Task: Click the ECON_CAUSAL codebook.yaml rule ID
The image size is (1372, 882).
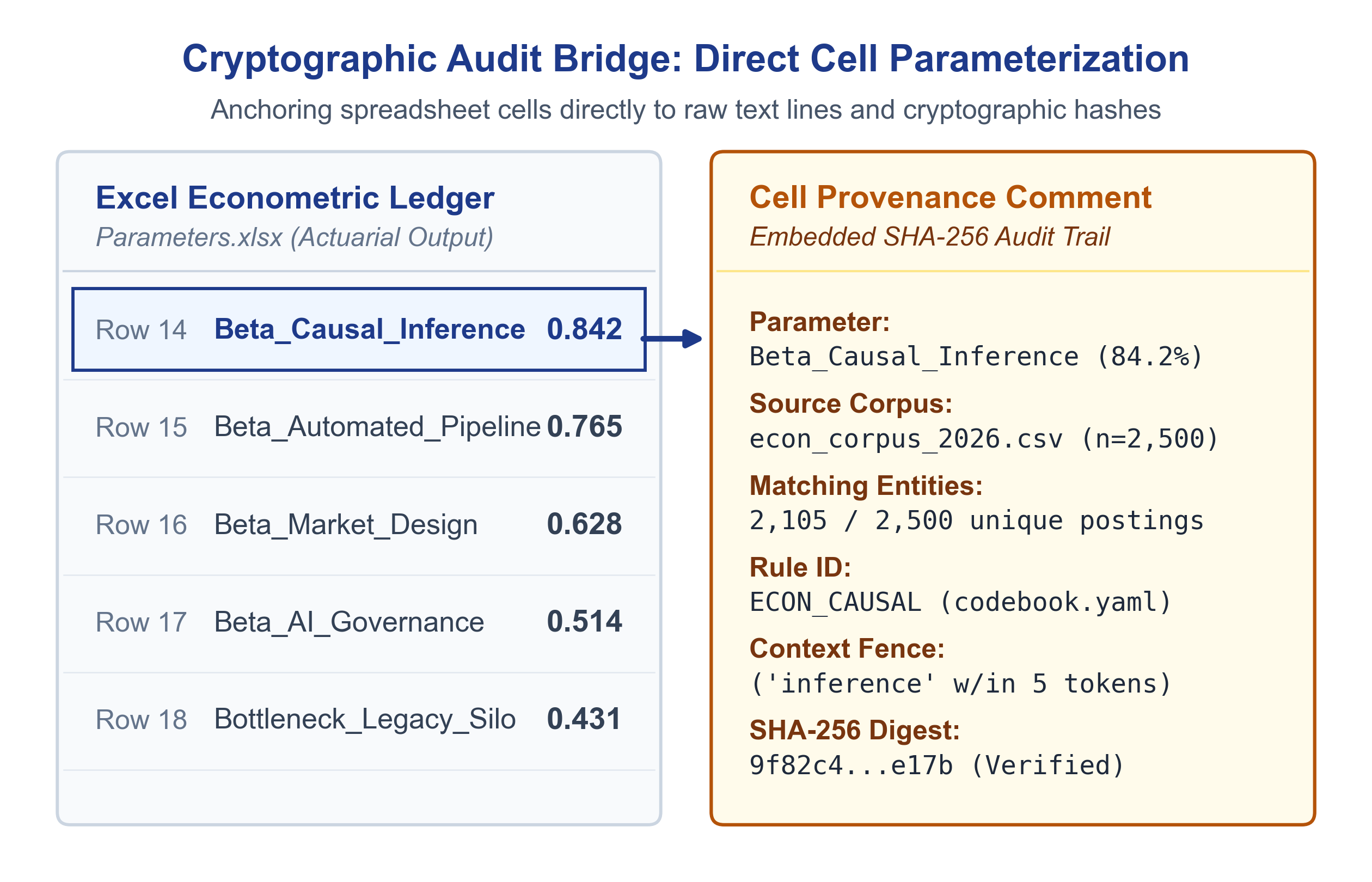Action: pos(960,603)
